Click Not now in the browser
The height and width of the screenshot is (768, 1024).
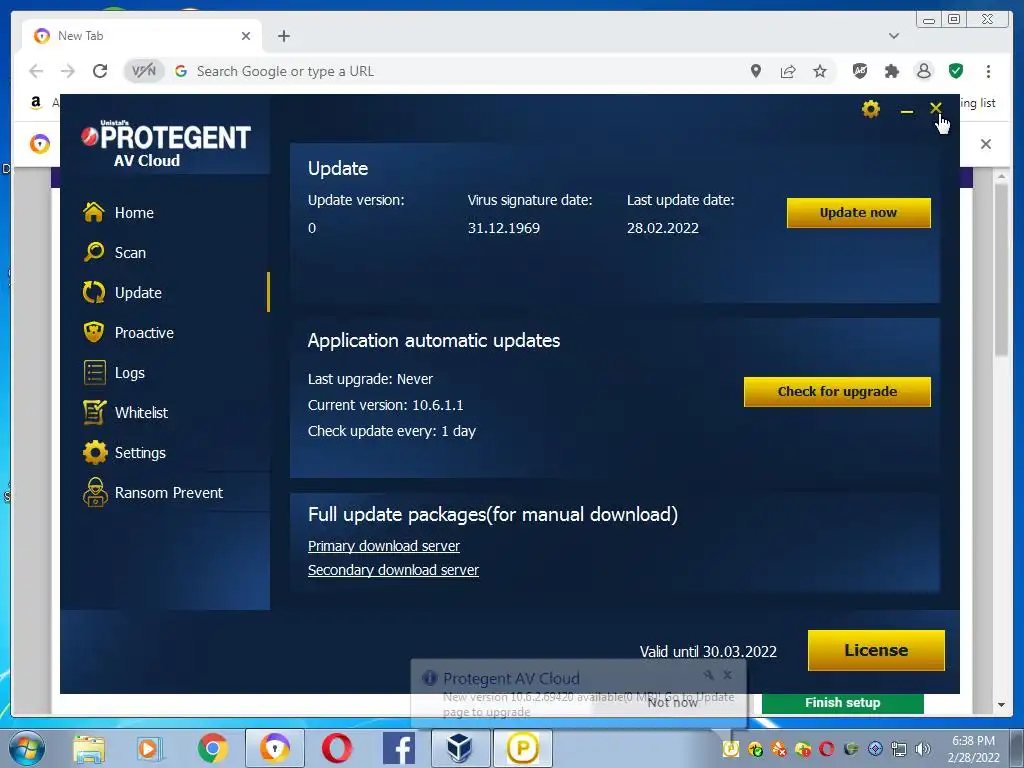673,703
